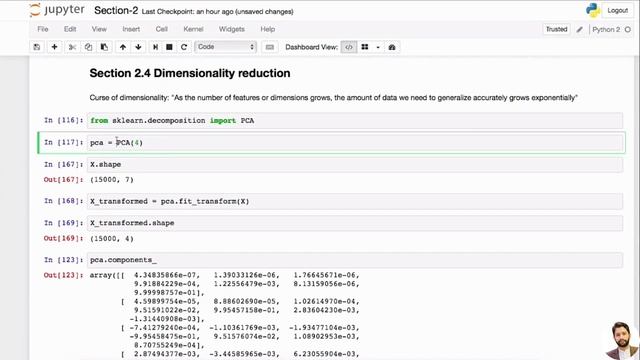Click the Jupyter logo

tap(57, 10)
